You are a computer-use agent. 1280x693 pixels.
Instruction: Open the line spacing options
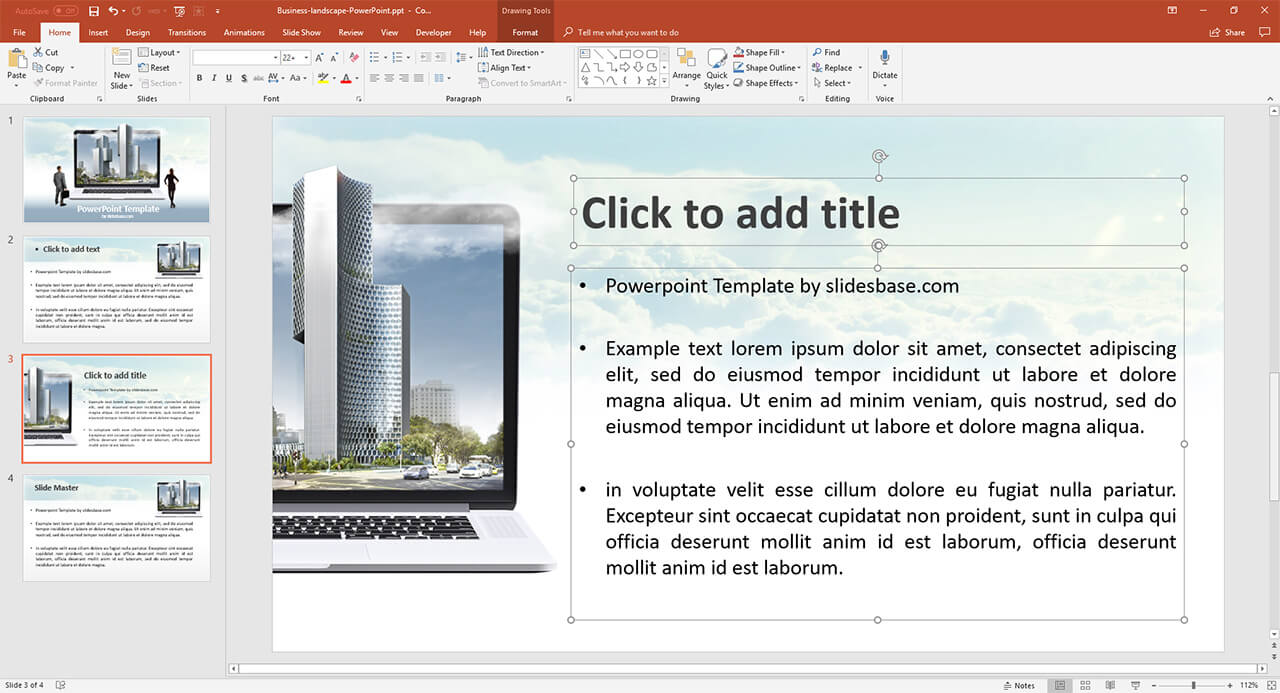(463, 58)
